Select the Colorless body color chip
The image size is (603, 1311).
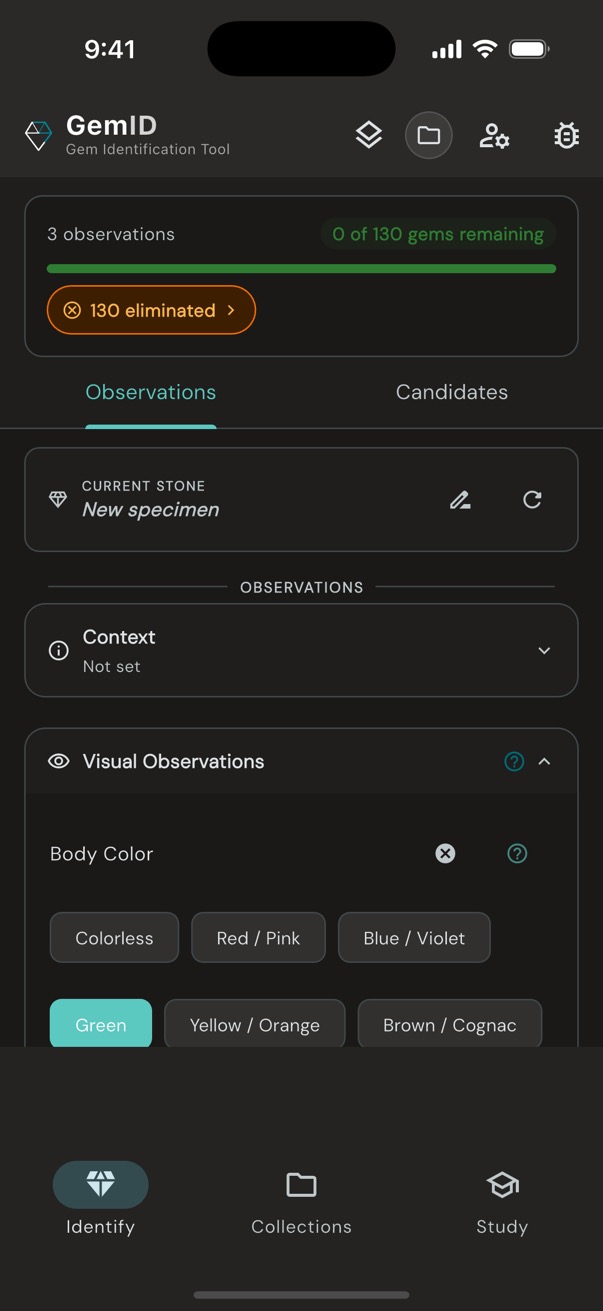tap(114, 938)
